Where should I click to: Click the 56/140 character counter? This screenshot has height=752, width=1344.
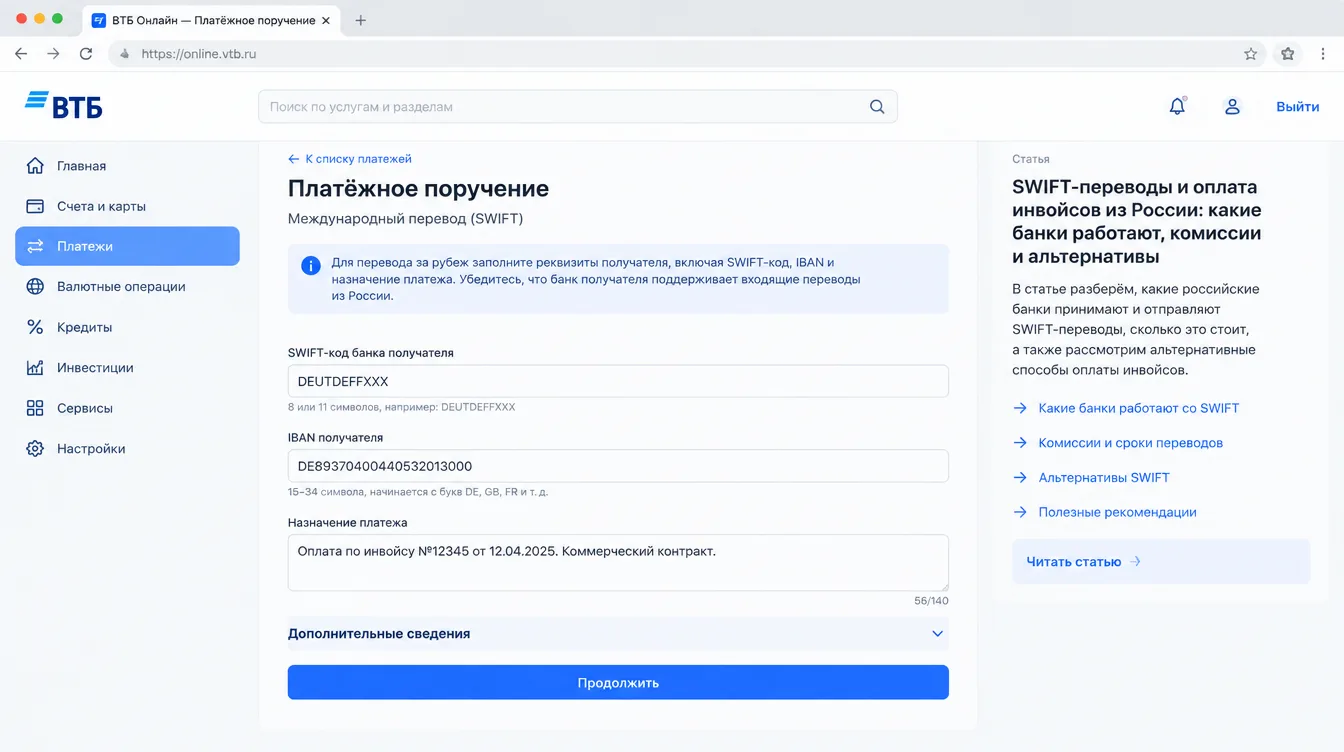(931, 601)
